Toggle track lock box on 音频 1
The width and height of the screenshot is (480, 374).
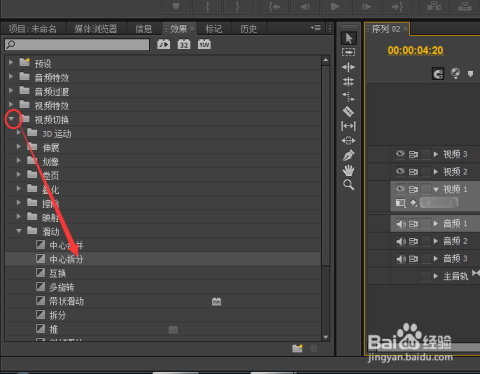426,224
